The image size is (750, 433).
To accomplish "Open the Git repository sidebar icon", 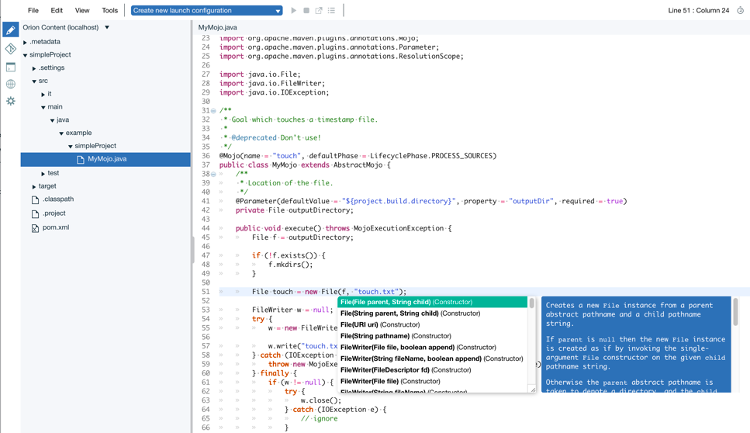I will pos(10,48).
